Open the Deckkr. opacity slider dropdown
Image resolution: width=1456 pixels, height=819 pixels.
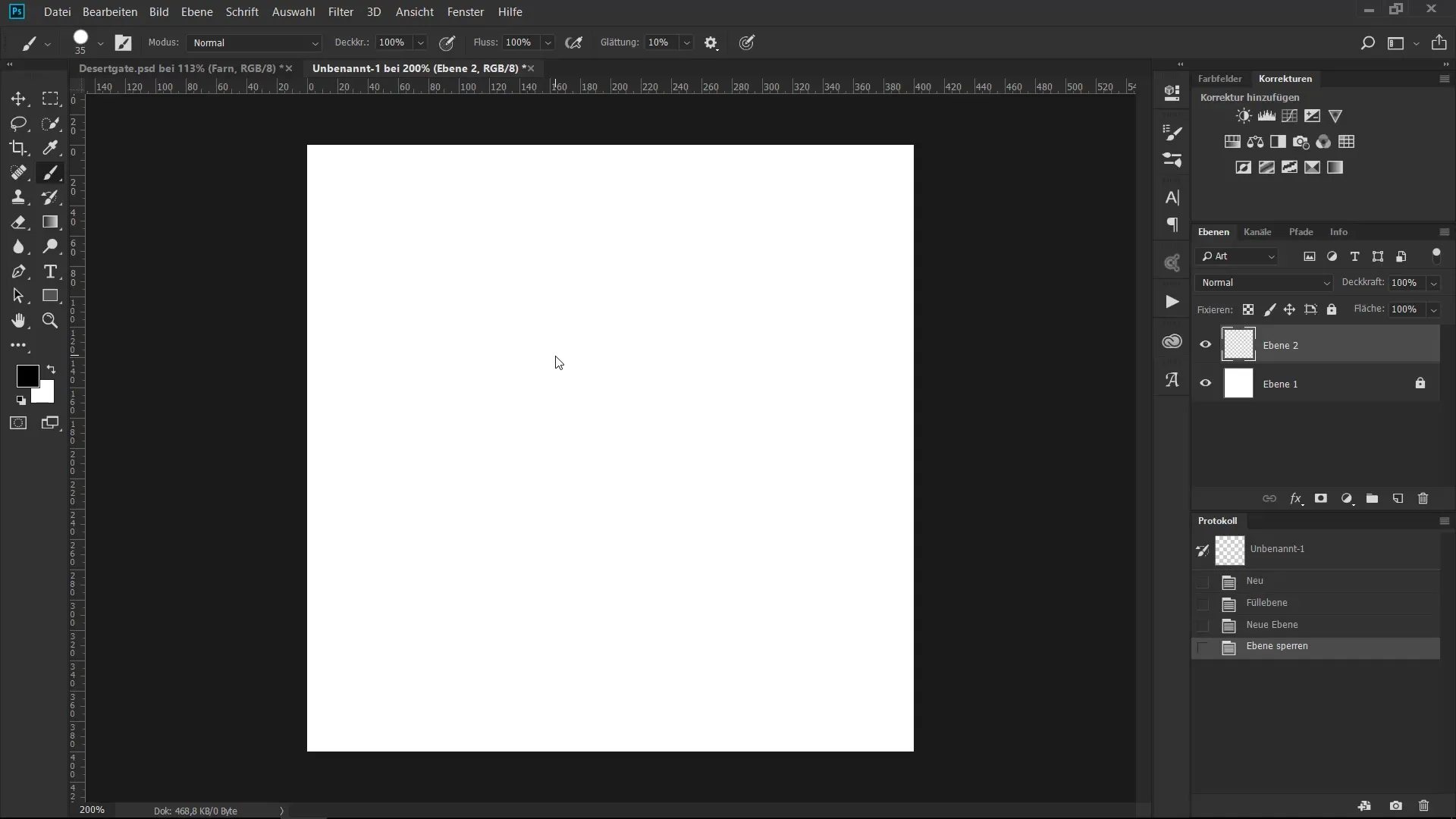click(421, 43)
